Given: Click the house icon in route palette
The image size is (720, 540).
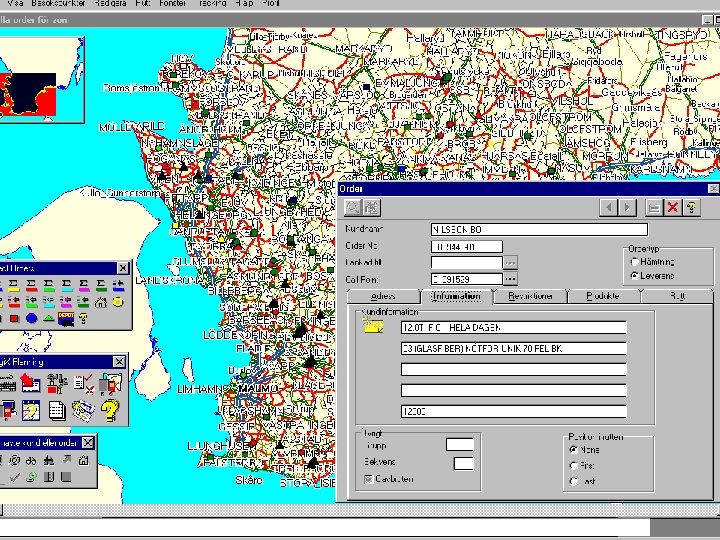Looking at the screenshot, I should point(101,302).
